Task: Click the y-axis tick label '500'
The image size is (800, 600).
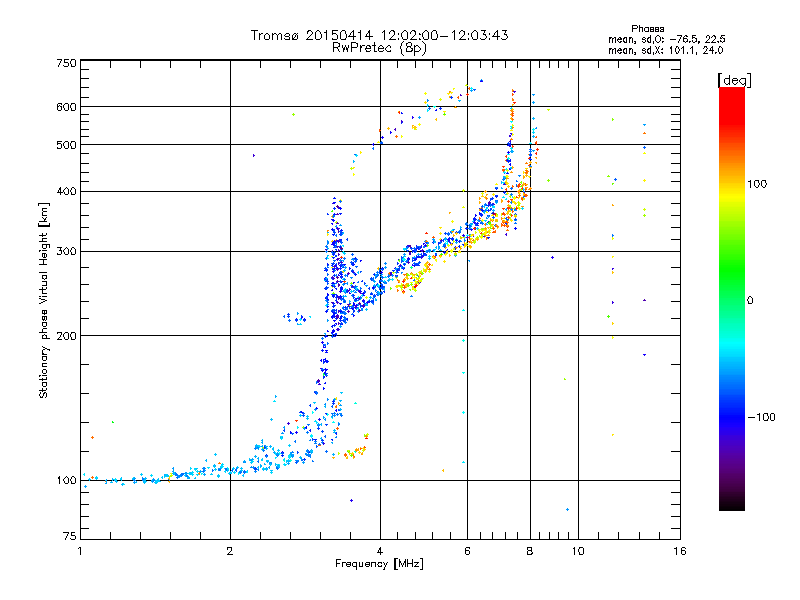Action: 66,145
